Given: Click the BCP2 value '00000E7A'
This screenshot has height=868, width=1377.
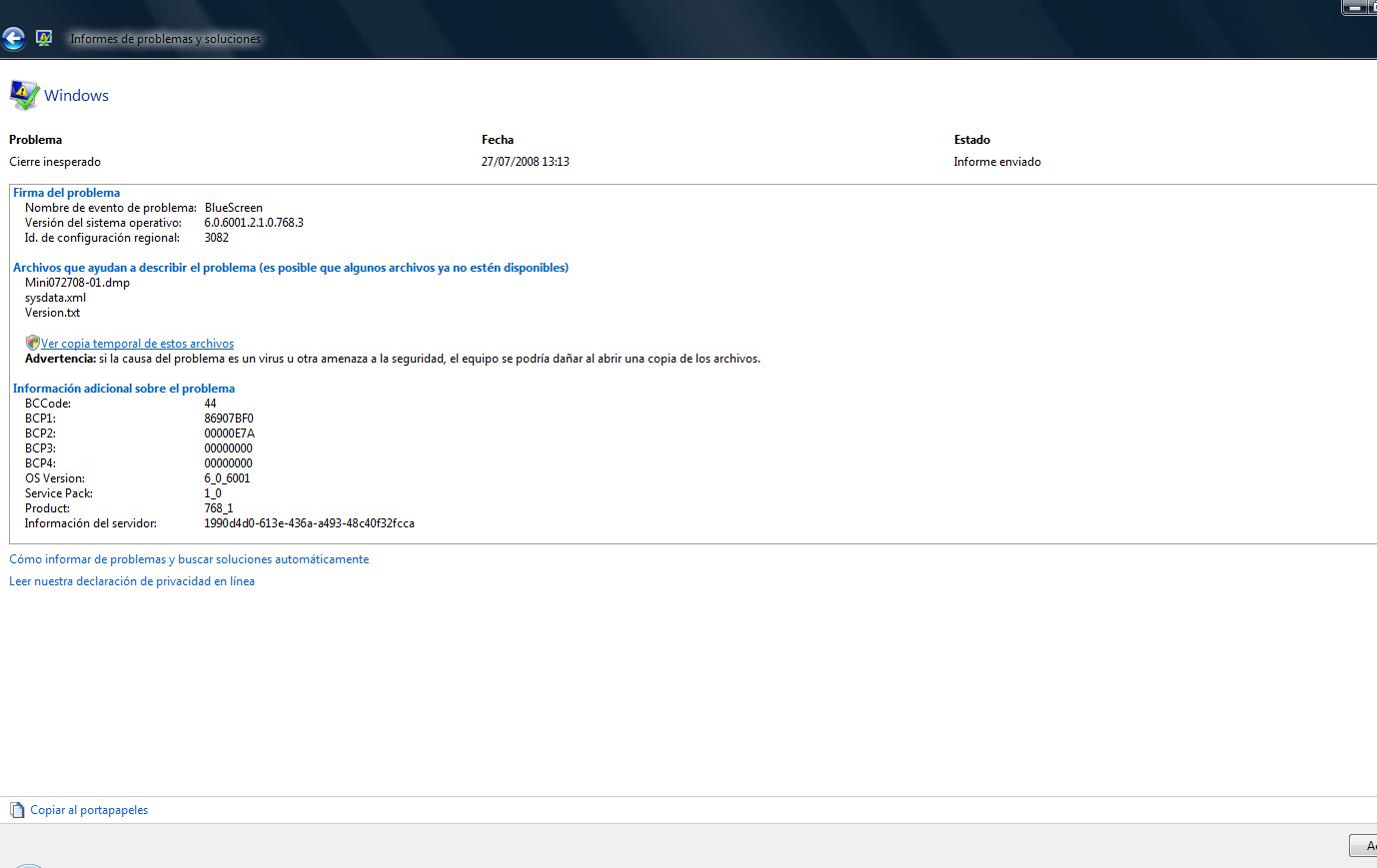Looking at the screenshot, I should (x=230, y=434).
